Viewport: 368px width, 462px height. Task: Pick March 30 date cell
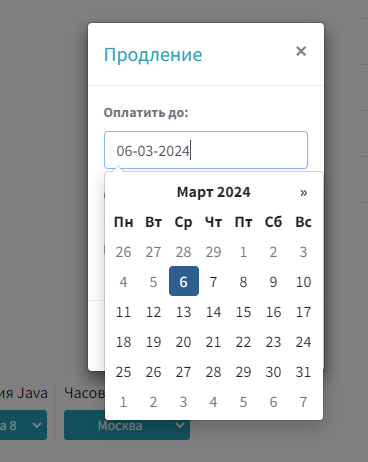point(273,372)
